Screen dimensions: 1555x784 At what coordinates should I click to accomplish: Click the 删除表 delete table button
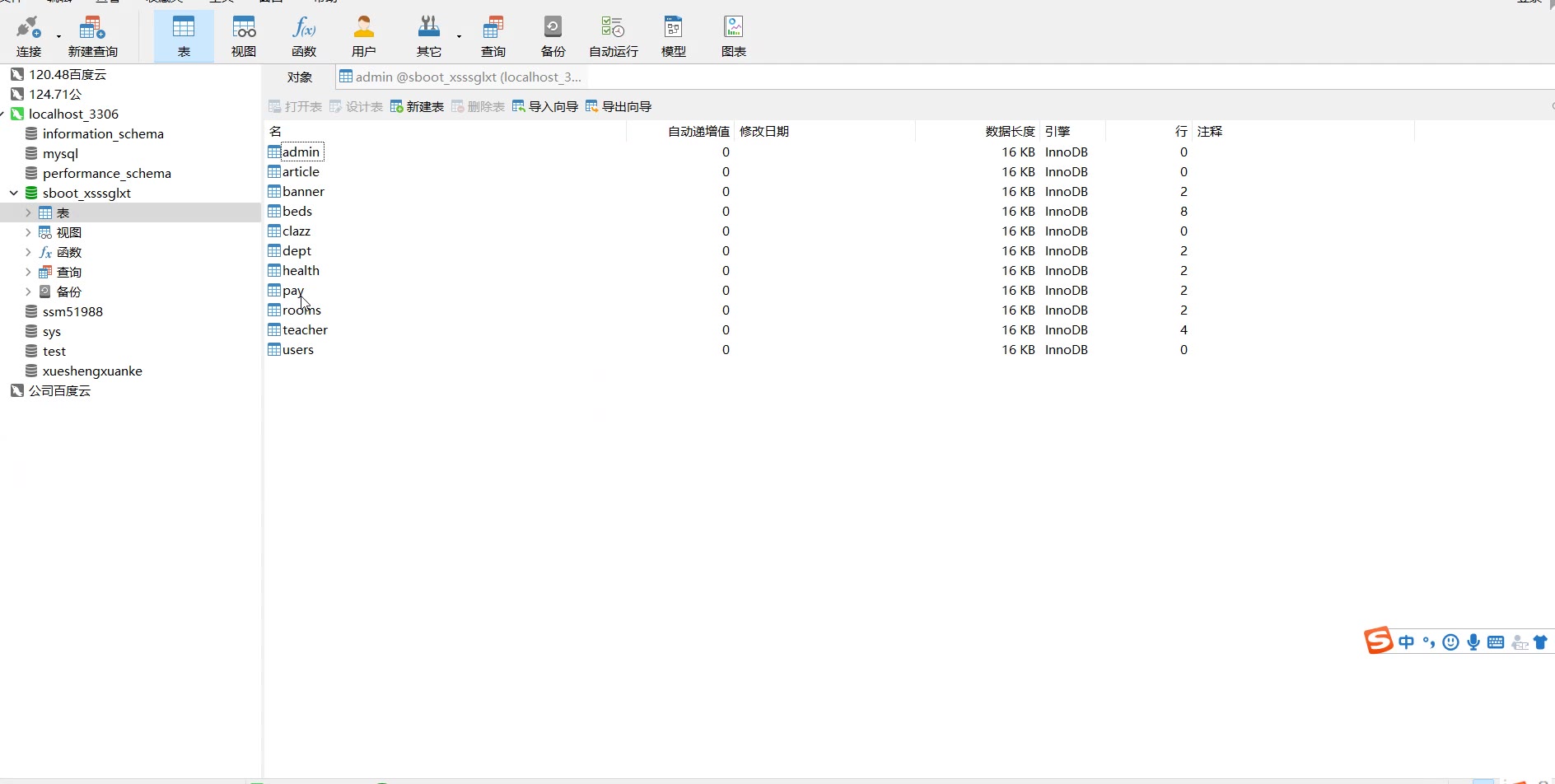478,106
